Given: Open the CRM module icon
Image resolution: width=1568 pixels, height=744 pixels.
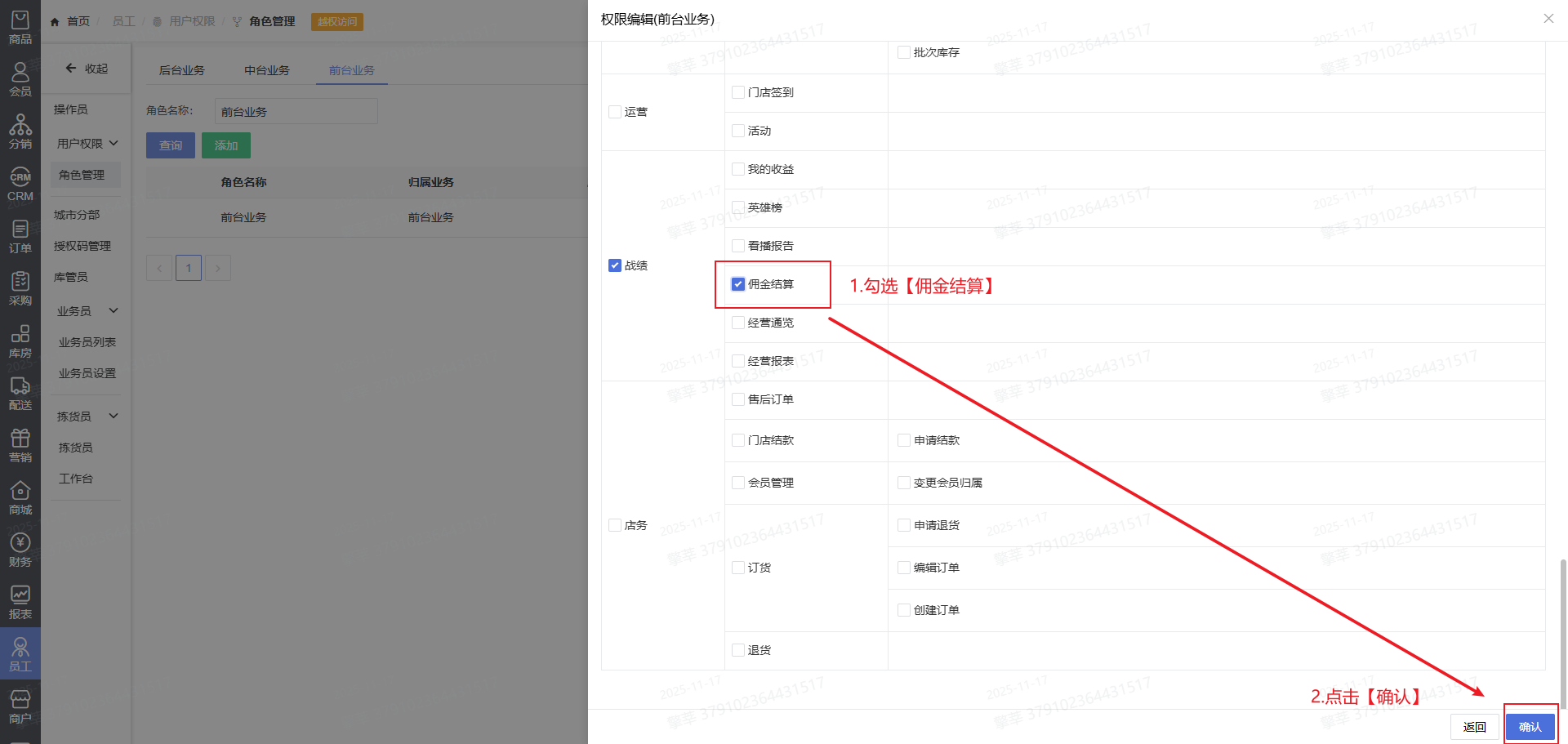Looking at the screenshot, I should (20, 184).
